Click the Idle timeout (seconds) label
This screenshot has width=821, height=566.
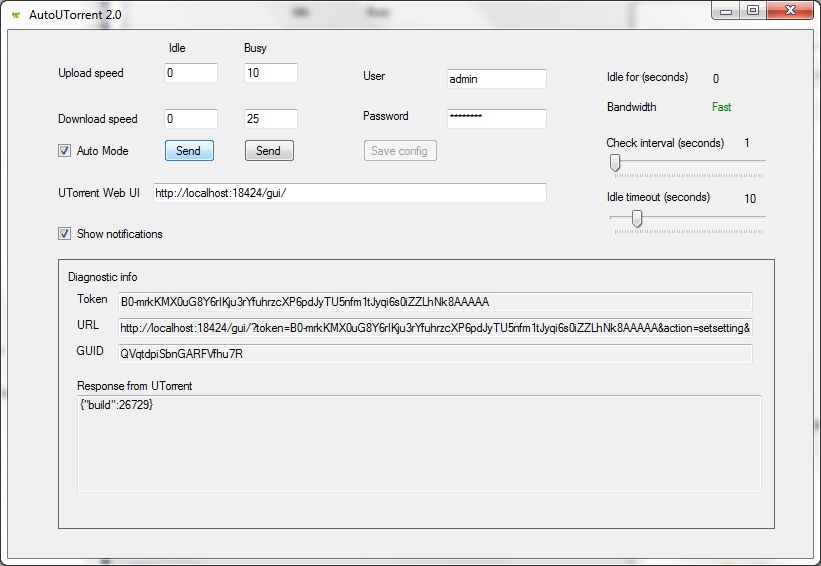coord(658,197)
